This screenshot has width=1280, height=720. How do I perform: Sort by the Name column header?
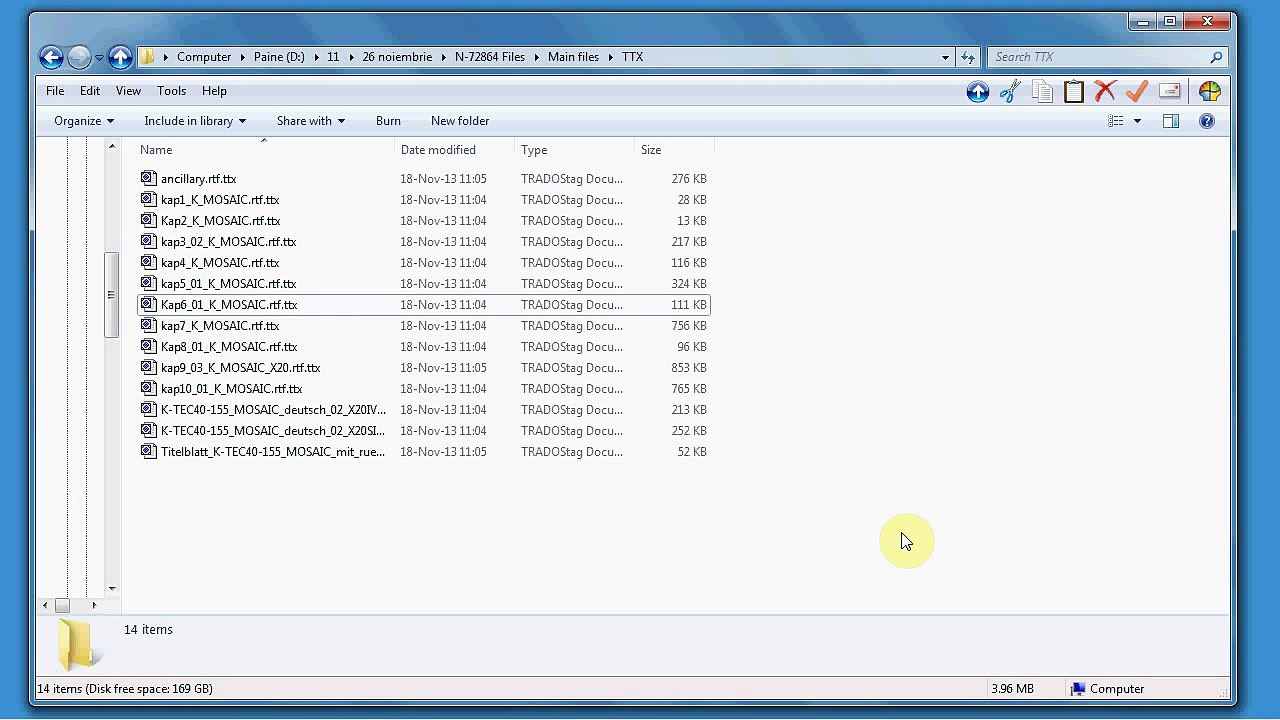(265, 150)
